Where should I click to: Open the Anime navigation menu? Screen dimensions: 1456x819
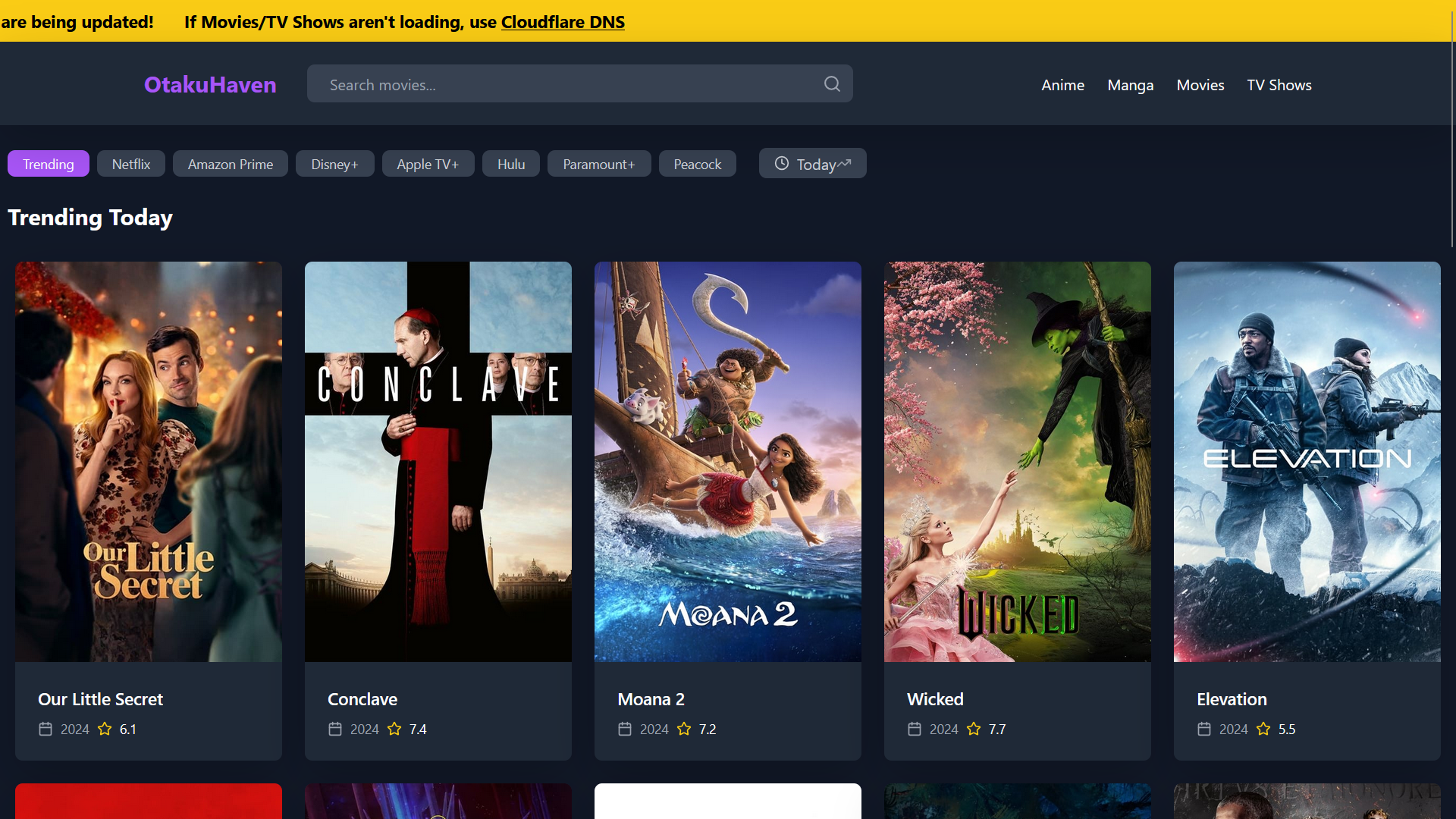click(x=1062, y=85)
